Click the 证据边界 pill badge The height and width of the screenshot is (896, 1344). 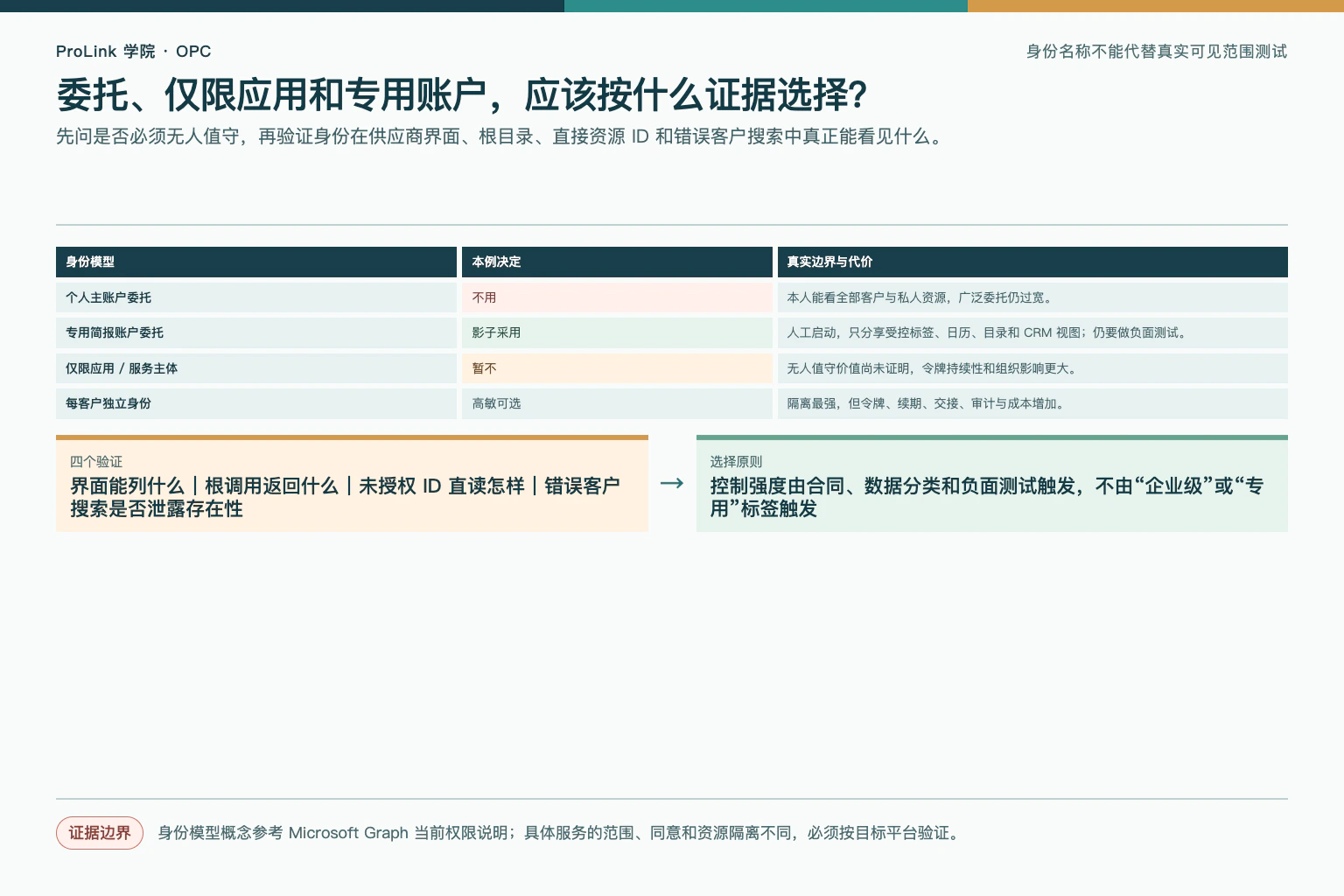click(x=100, y=833)
